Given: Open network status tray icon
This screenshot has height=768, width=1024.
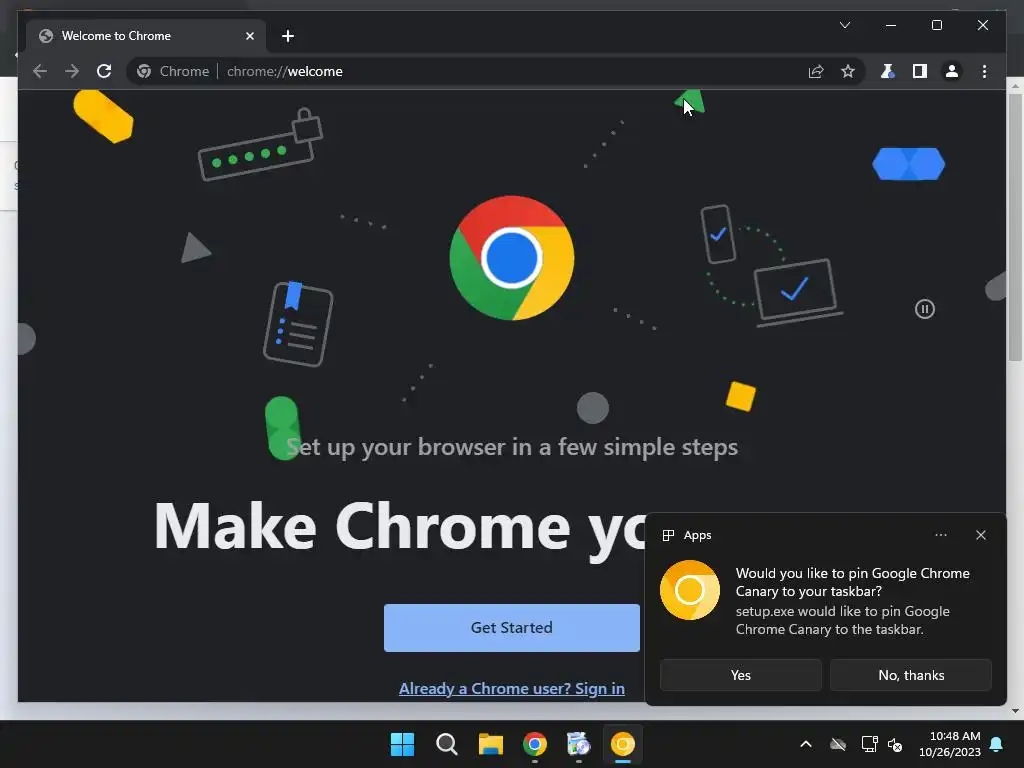Looking at the screenshot, I should pyautogui.click(x=869, y=744).
